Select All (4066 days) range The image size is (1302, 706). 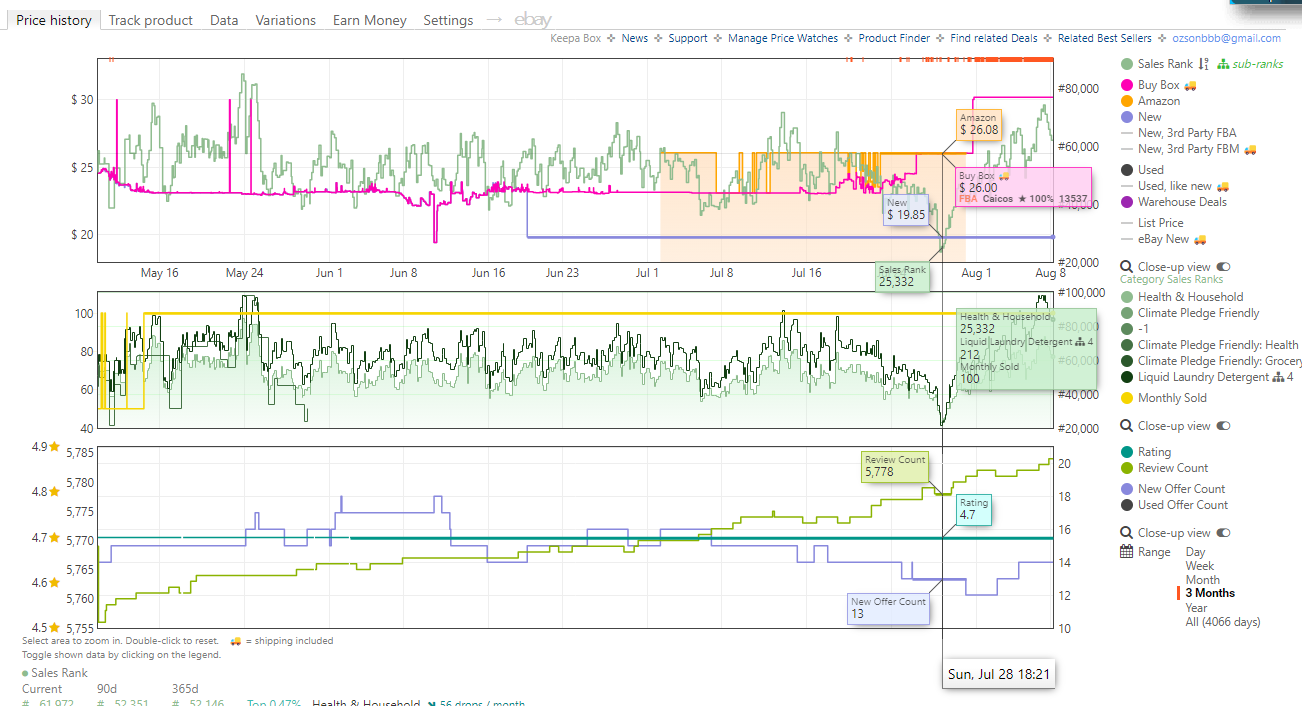pyautogui.click(x=1223, y=622)
